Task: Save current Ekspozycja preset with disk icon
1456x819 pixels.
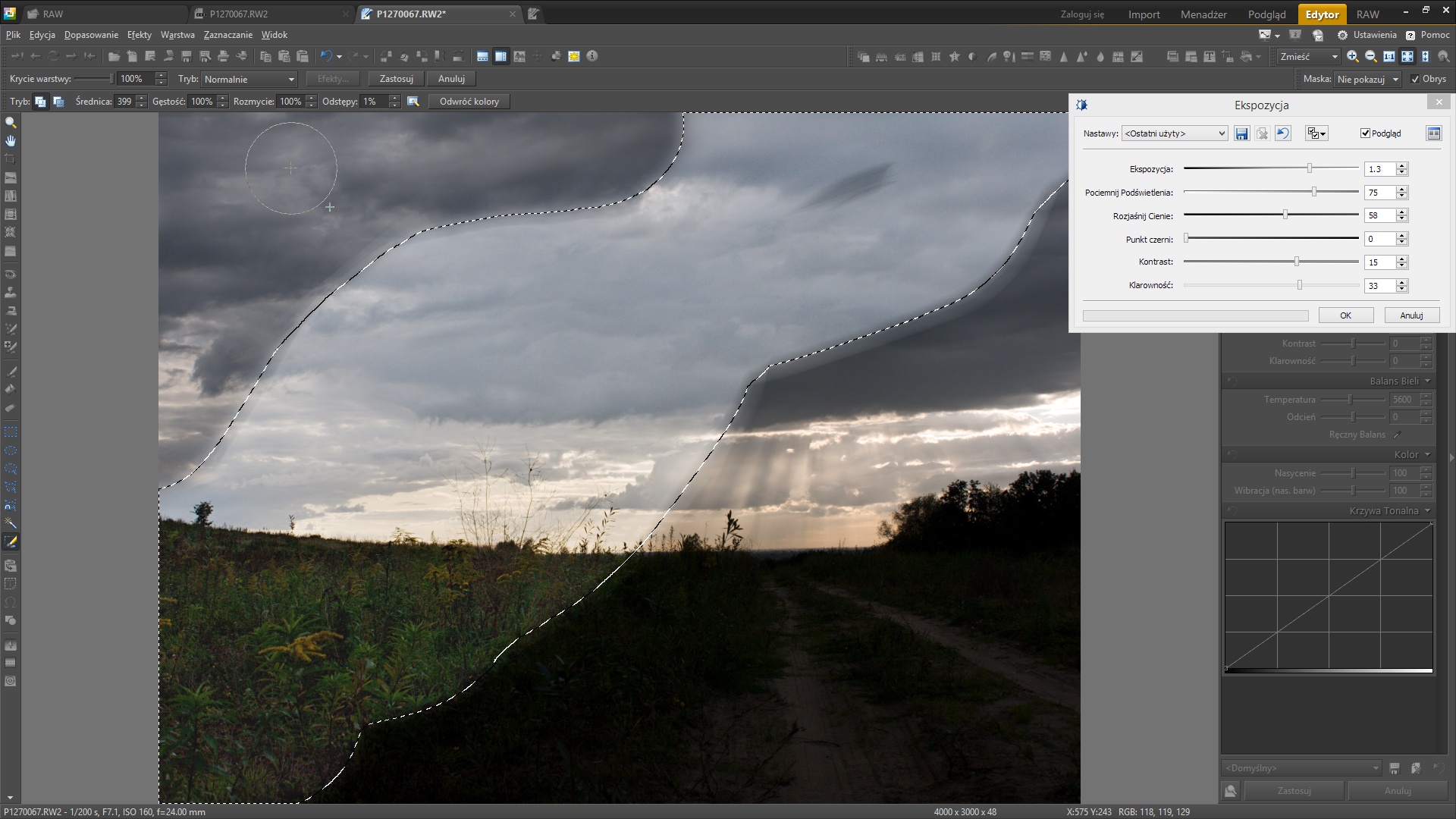Action: click(1241, 133)
